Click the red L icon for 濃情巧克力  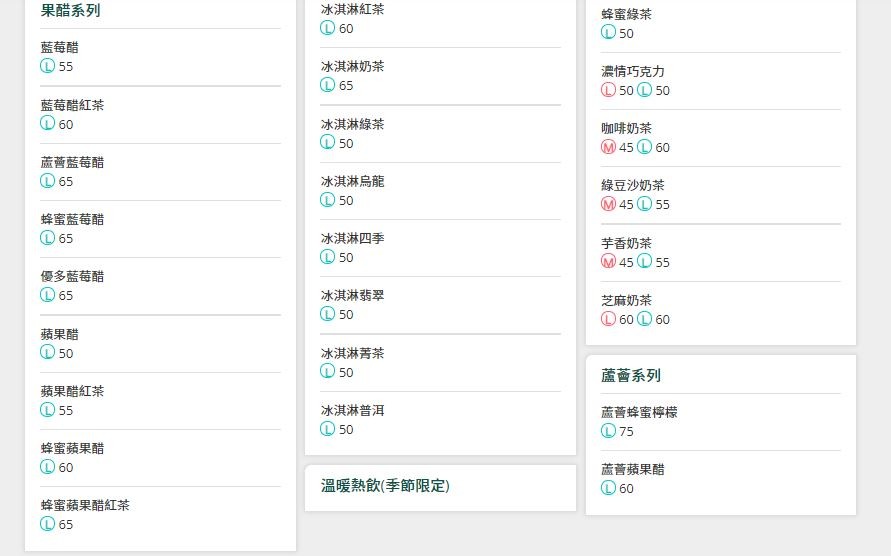click(608, 90)
